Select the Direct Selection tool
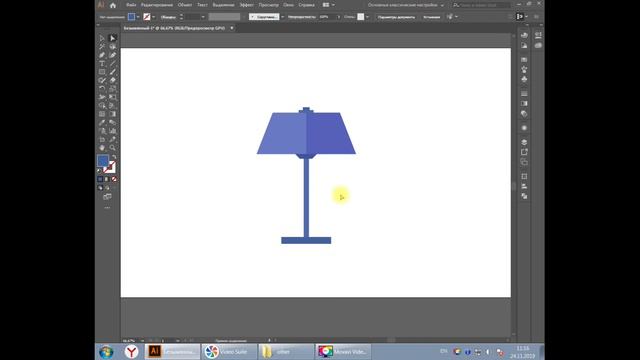The height and width of the screenshot is (360, 640). click(113, 38)
